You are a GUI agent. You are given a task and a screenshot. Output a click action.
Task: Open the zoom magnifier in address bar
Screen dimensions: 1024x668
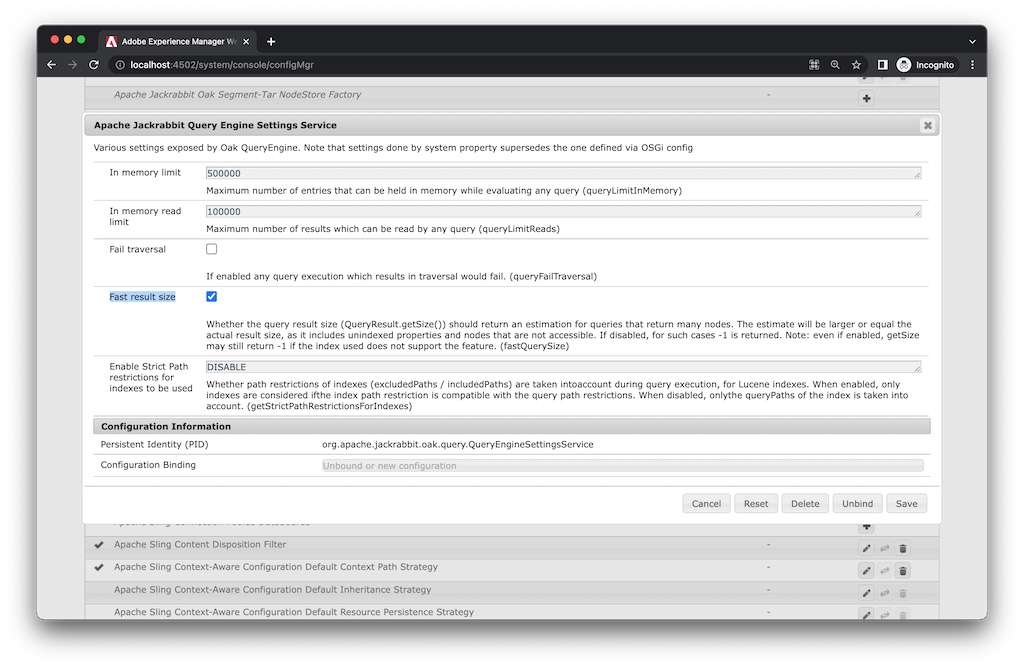click(835, 65)
